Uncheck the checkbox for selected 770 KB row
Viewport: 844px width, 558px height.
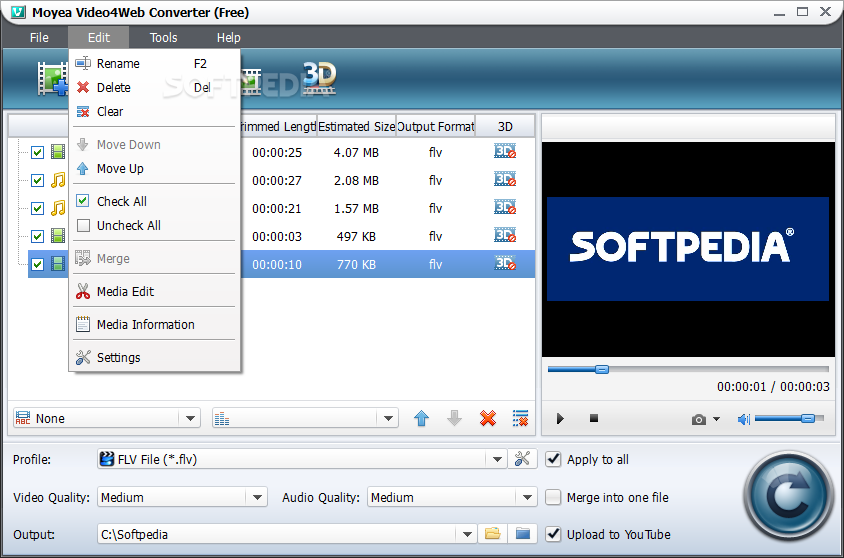coord(37,264)
